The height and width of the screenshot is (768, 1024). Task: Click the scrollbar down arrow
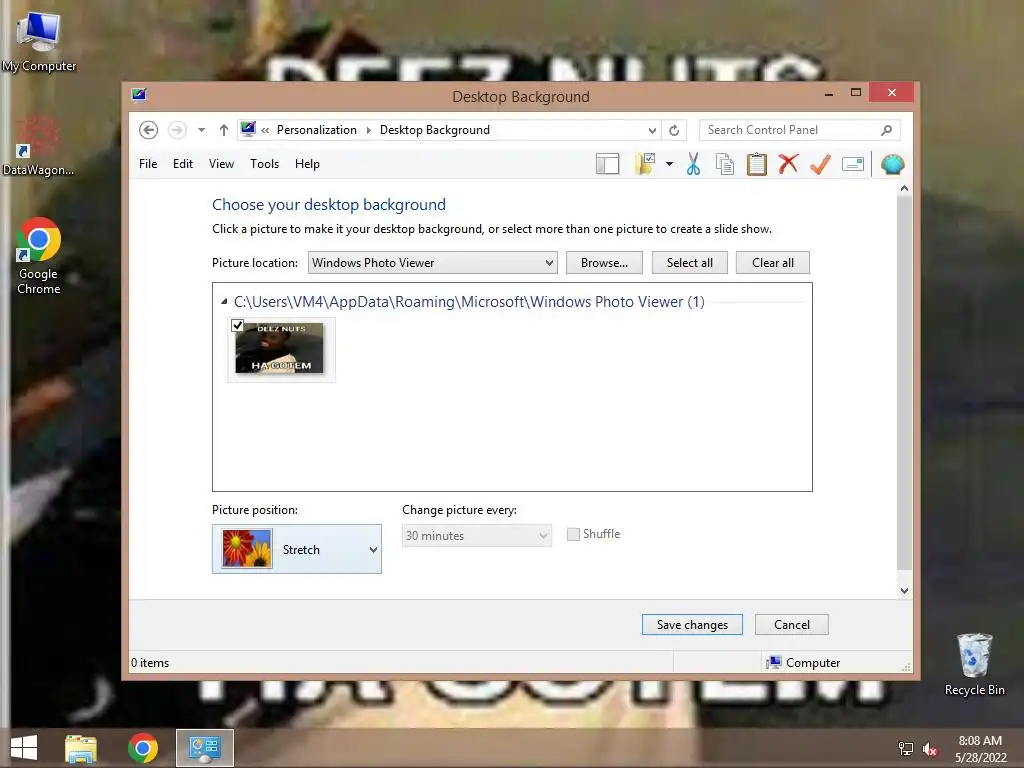[904, 590]
